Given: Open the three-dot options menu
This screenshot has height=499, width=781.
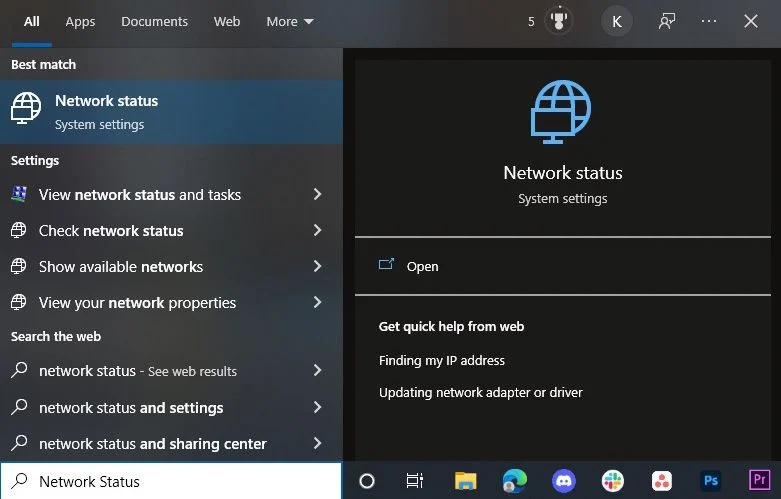Looking at the screenshot, I should (709, 21).
